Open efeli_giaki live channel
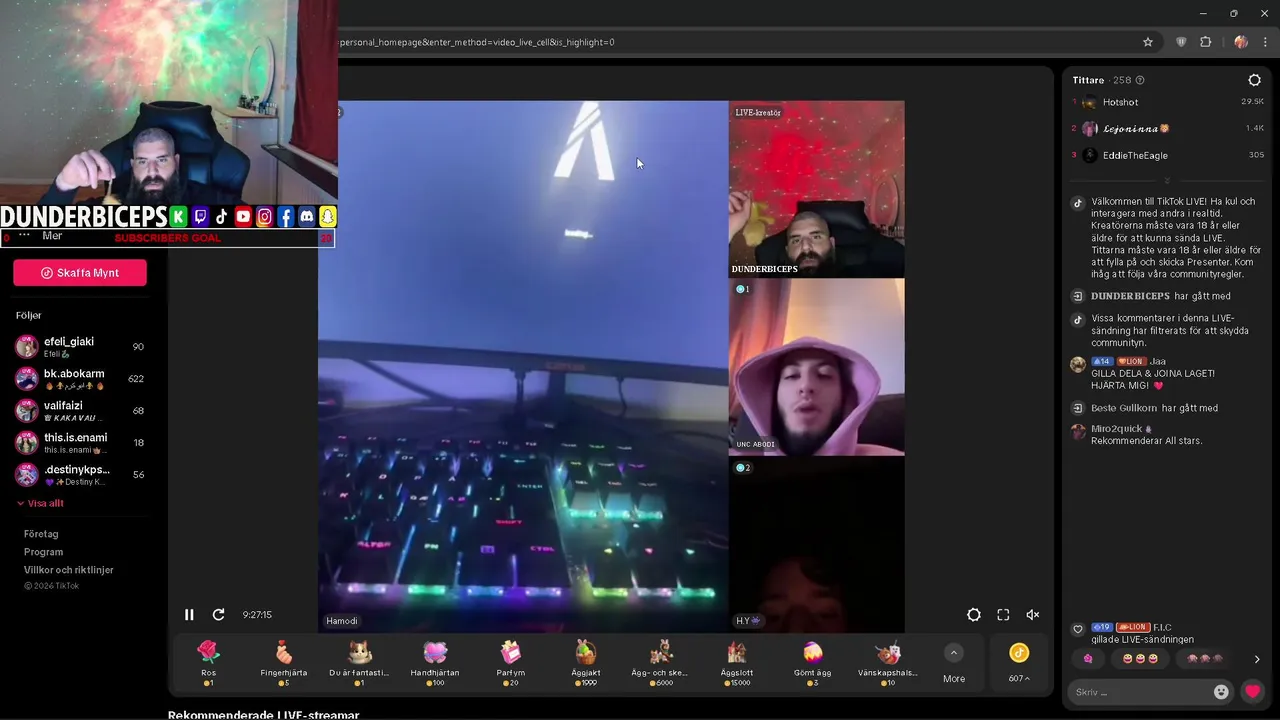Image resolution: width=1280 pixels, height=720 pixels. pyautogui.click(x=80, y=347)
